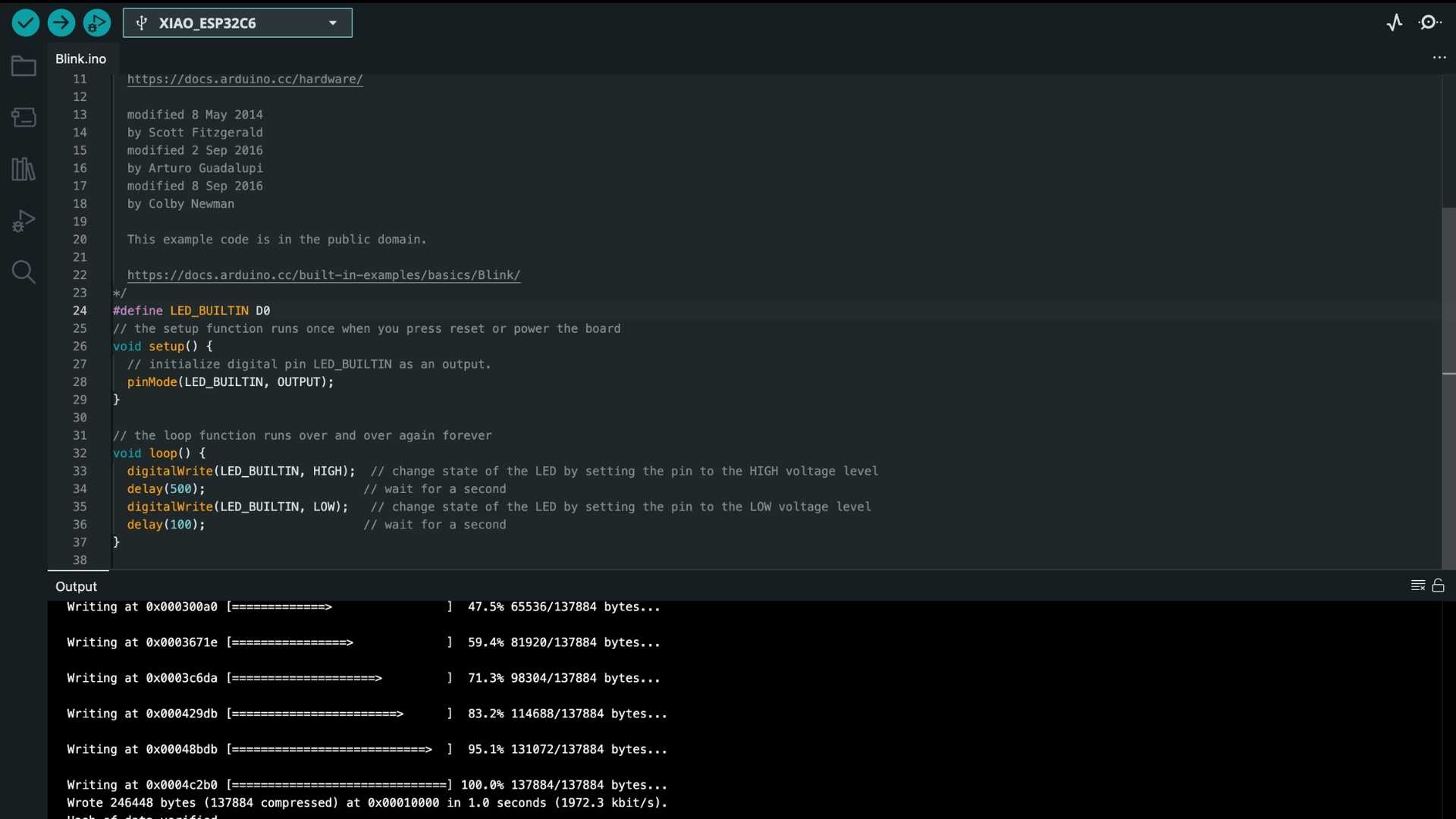
Task: Click the Verify sketch checkmark button
Action: (x=26, y=23)
